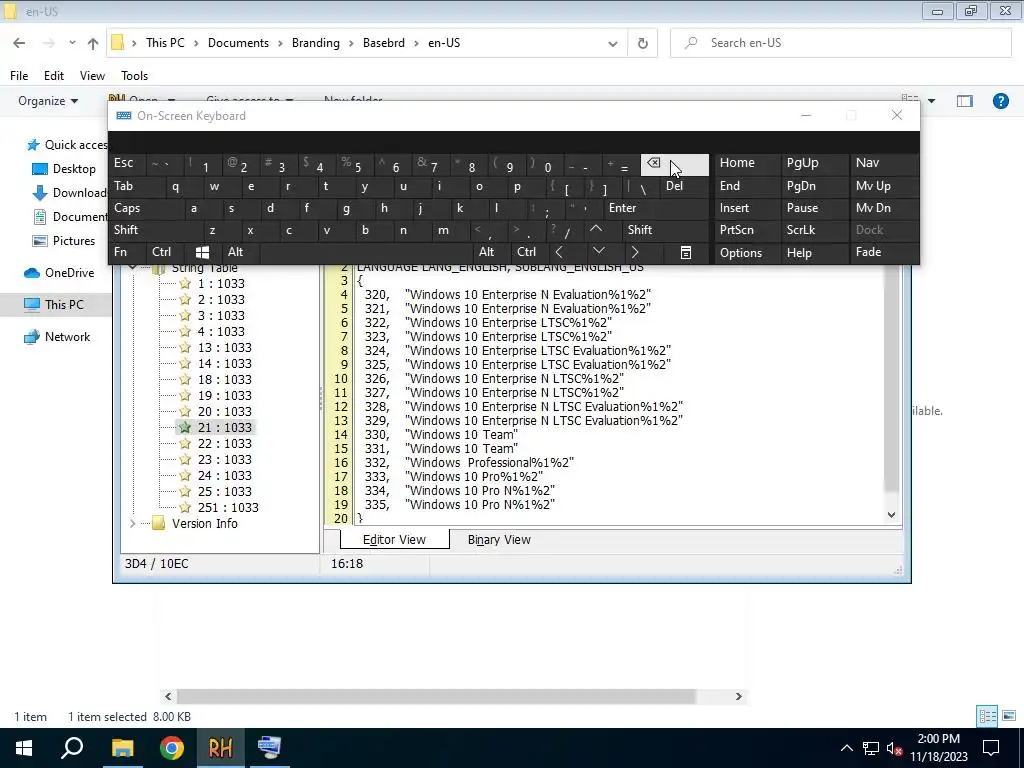This screenshot has width=1024, height=768.
Task: Open the Edit menu
Action: (x=54, y=76)
